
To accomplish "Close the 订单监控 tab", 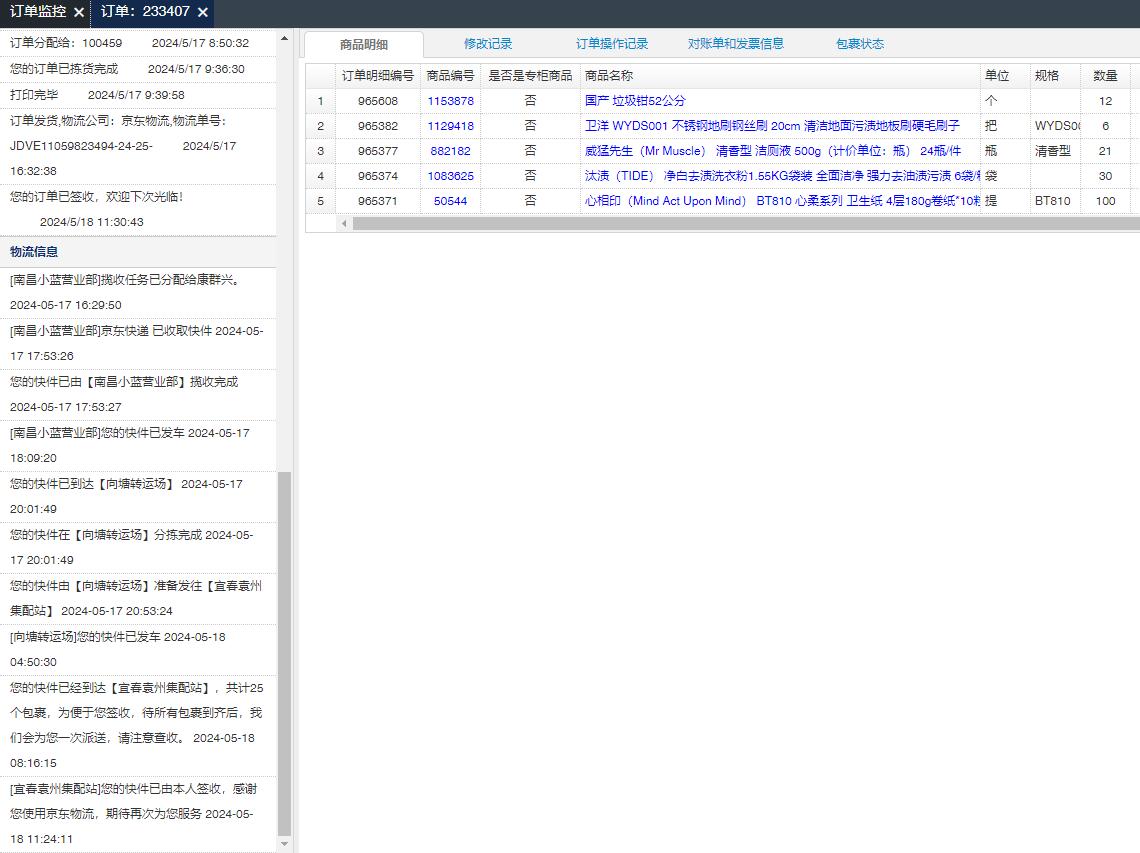I will 79,12.
